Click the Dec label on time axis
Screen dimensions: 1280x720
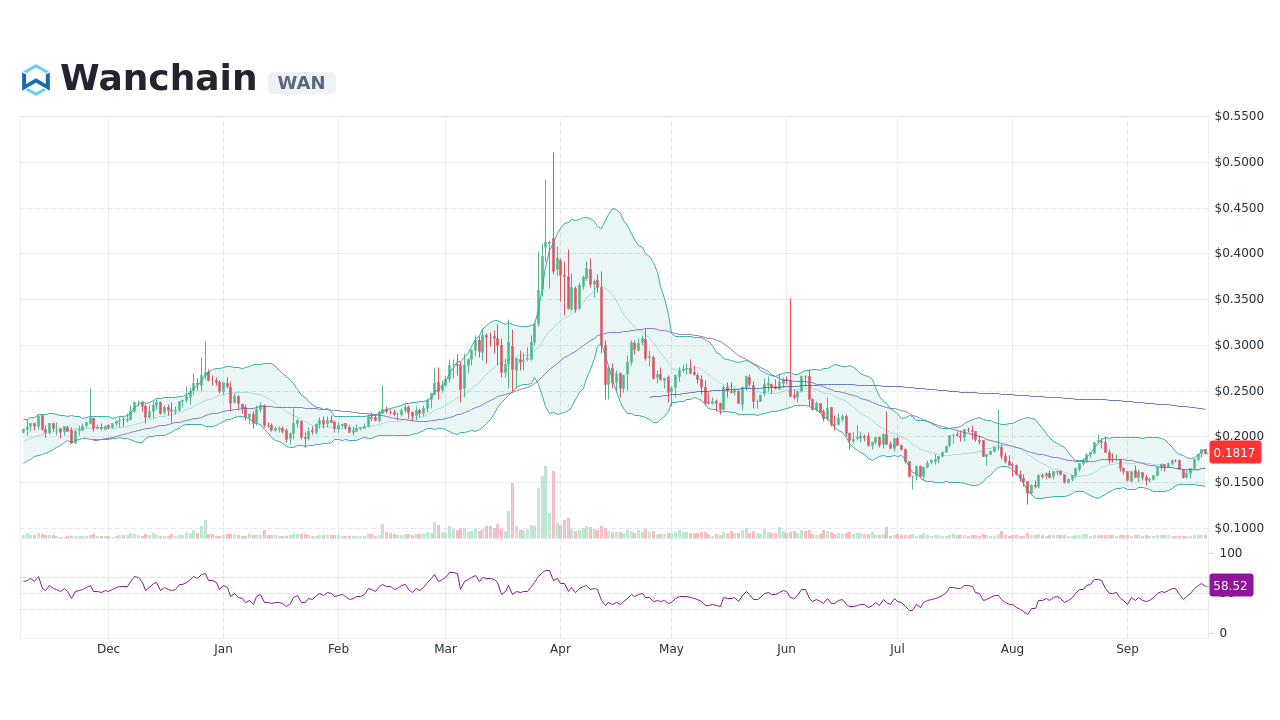click(108, 649)
